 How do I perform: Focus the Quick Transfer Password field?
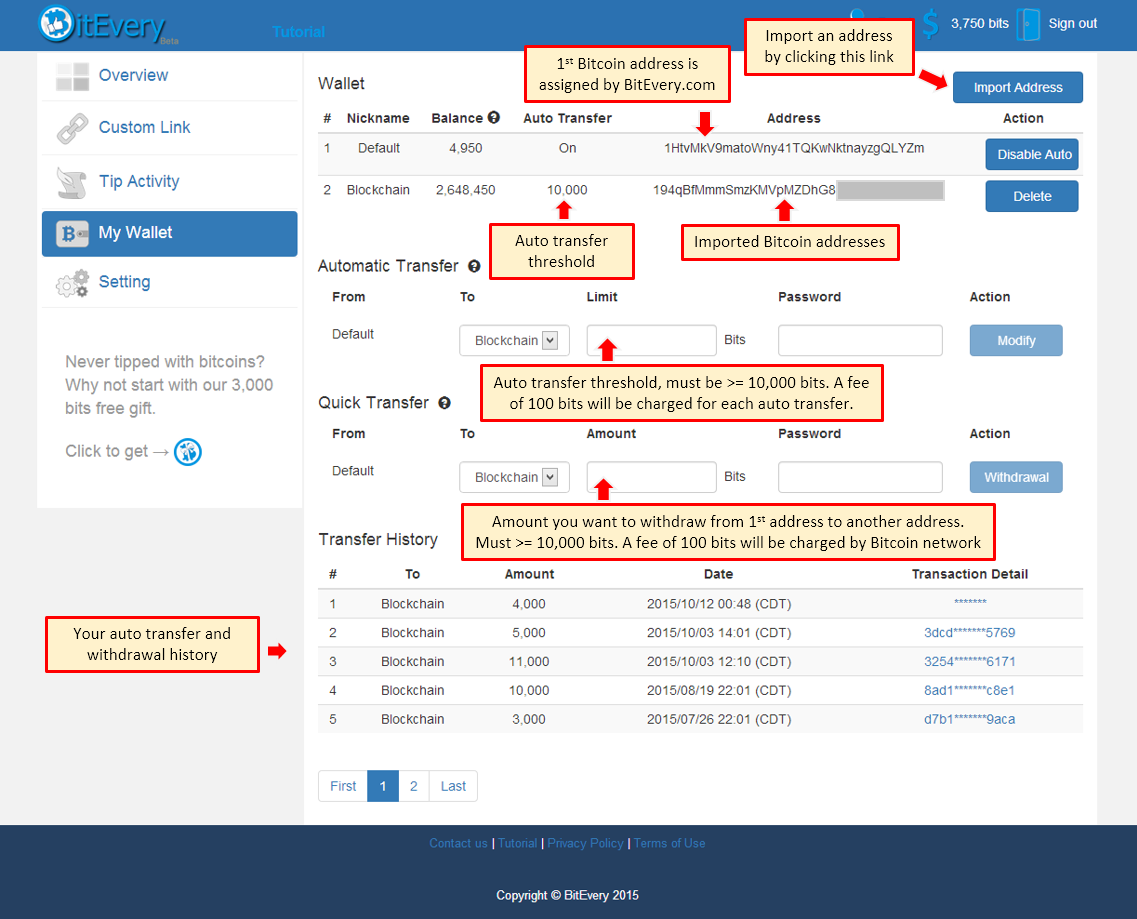tap(860, 477)
